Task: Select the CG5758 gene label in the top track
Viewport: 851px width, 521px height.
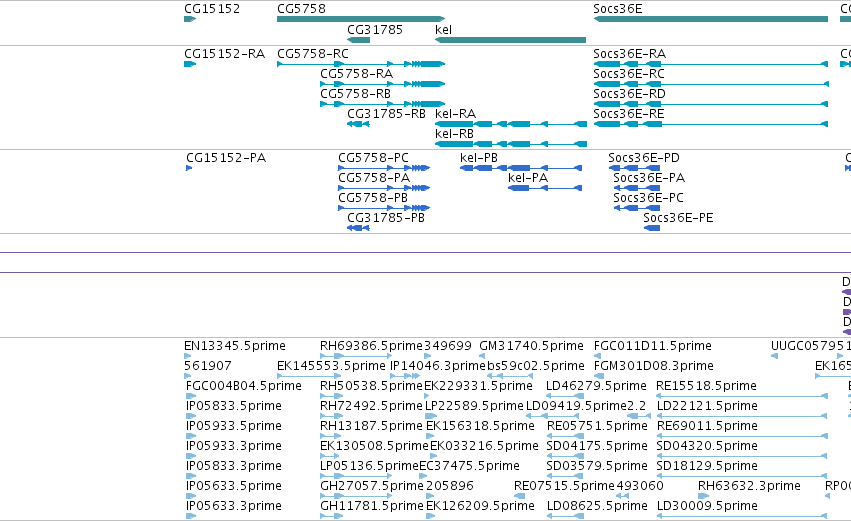Action: (x=301, y=9)
